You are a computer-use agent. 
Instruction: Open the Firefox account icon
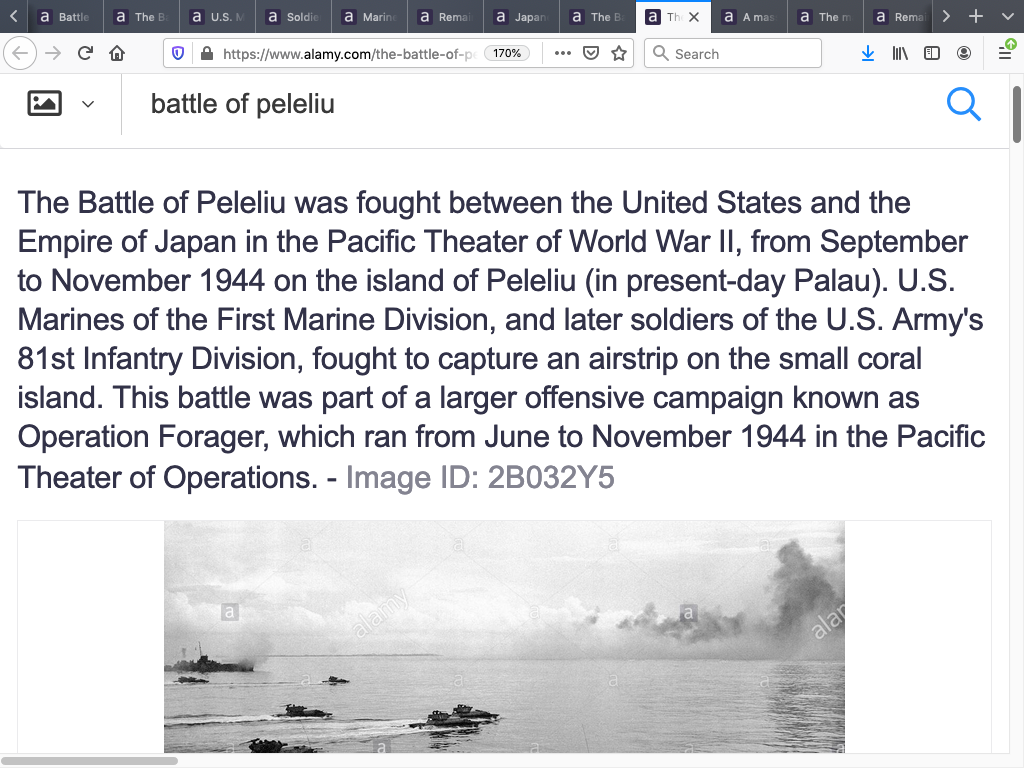point(964,54)
